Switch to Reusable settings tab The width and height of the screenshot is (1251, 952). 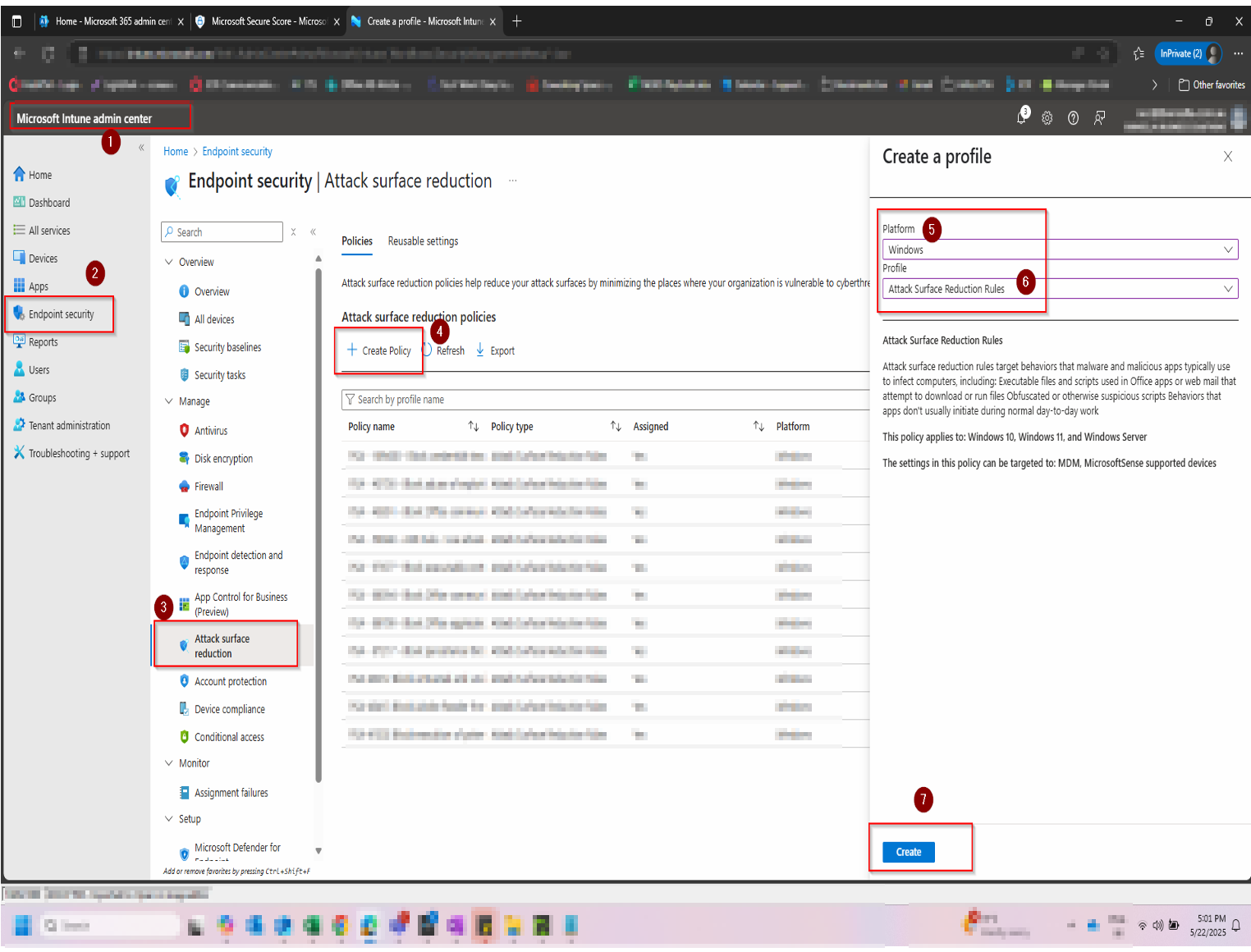pyautogui.click(x=423, y=241)
